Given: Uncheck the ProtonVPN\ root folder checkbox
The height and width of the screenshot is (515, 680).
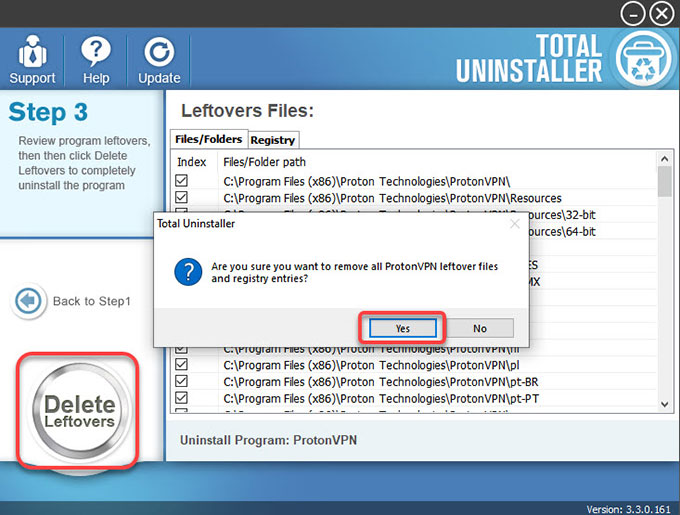Looking at the screenshot, I should point(181,180).
